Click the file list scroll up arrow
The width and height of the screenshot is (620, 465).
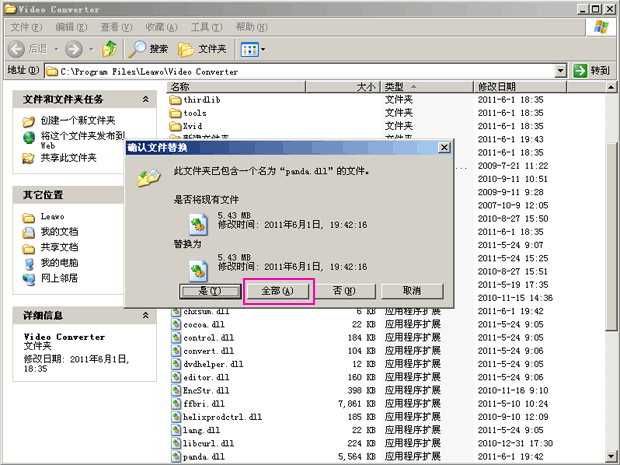click(611, 87)
